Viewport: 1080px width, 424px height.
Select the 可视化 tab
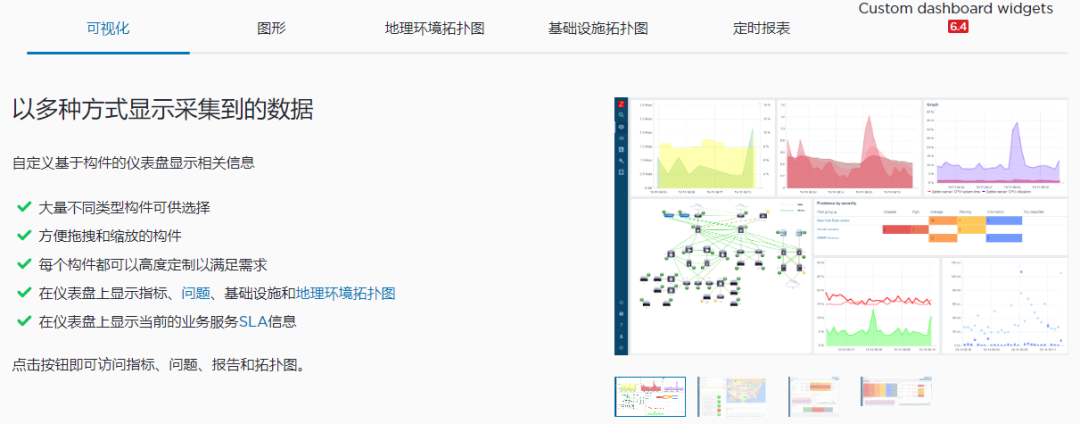click(108, 28)
